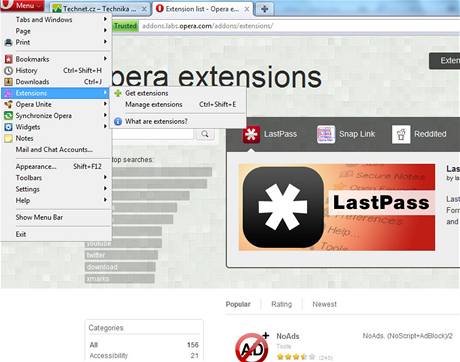Expand the Settings submenu arrow
The width and height of the screenshot is (460, 362).
coord(105,189)
